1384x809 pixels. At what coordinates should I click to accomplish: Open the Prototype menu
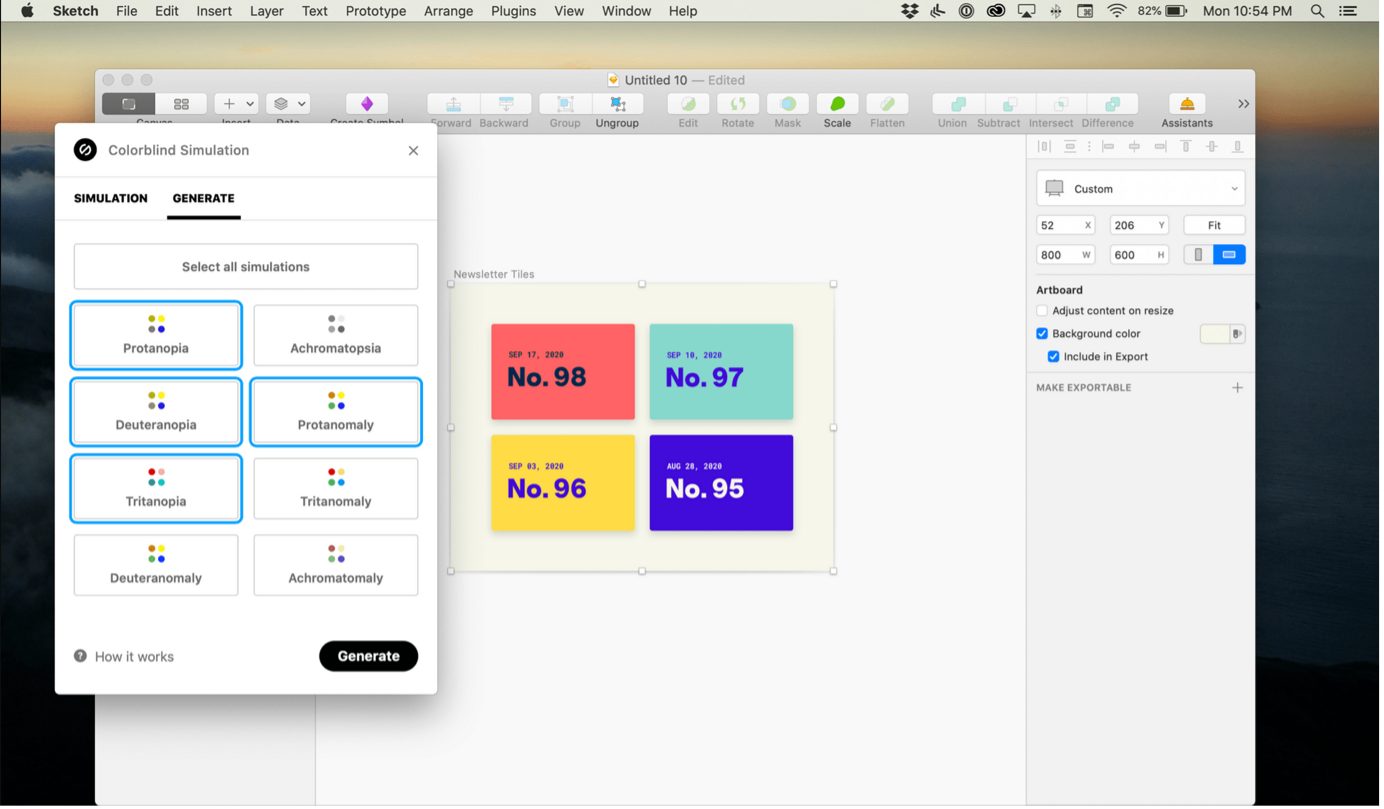377,11
